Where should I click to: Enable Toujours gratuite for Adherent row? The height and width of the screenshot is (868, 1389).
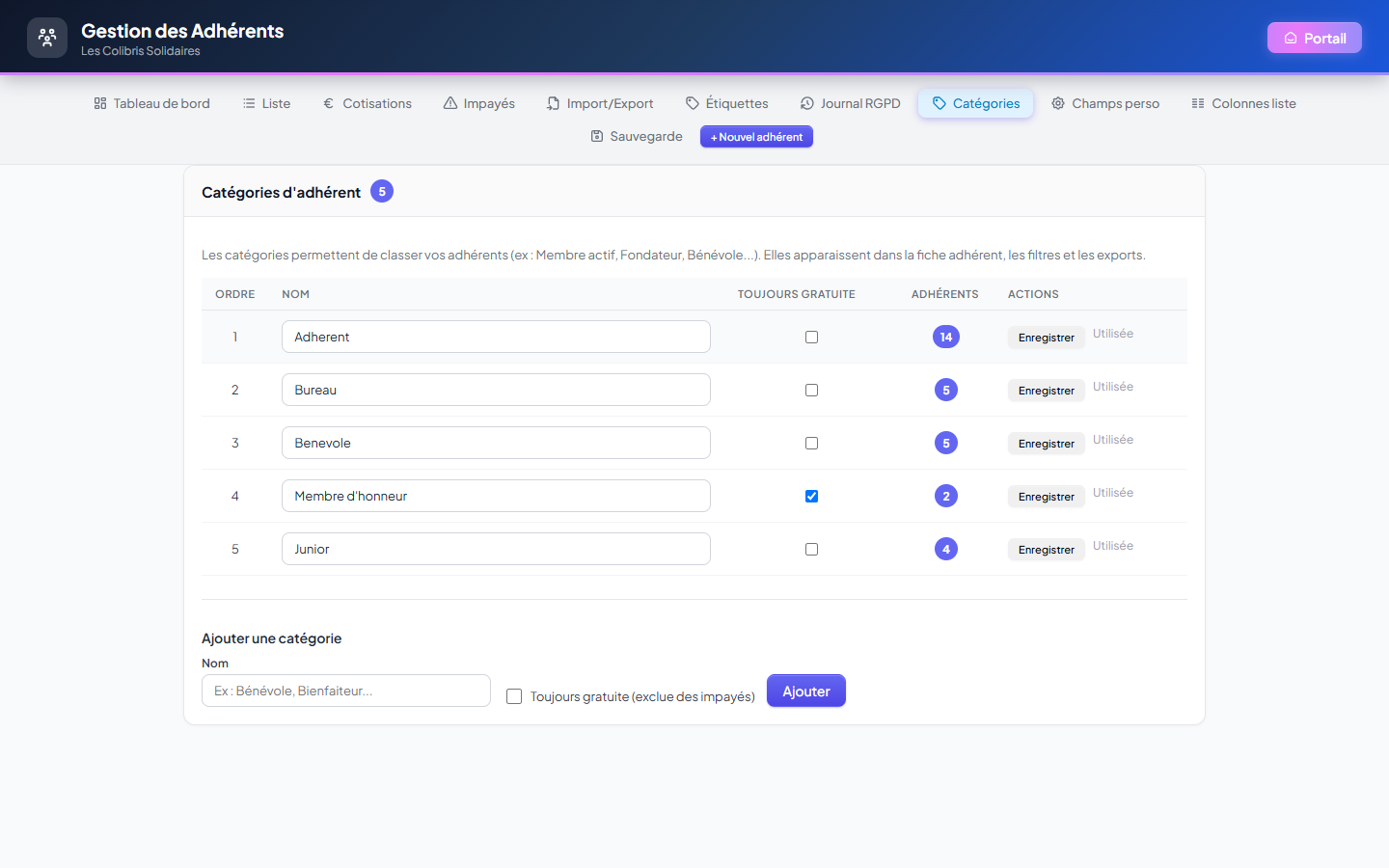811,337
